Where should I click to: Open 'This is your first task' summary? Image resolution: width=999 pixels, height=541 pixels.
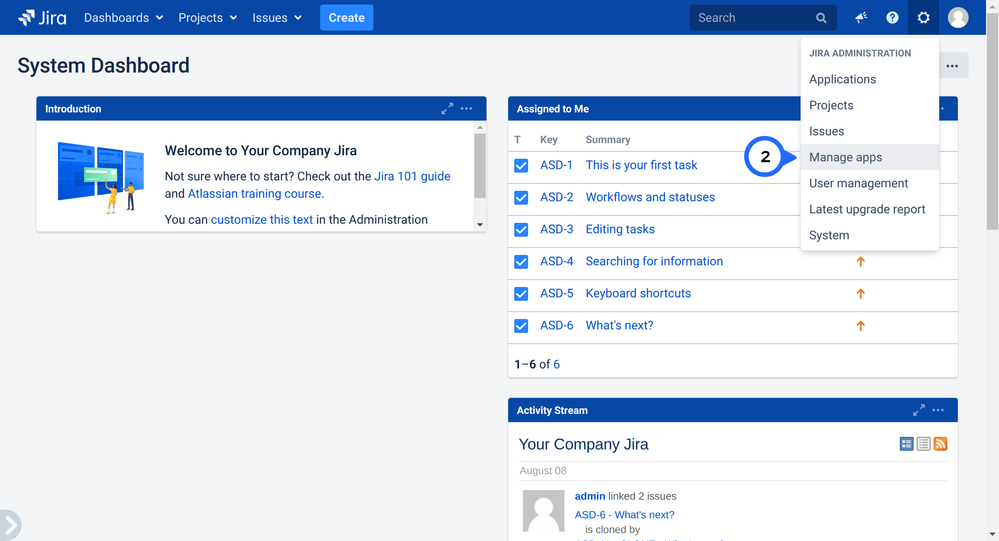point(642,165)
